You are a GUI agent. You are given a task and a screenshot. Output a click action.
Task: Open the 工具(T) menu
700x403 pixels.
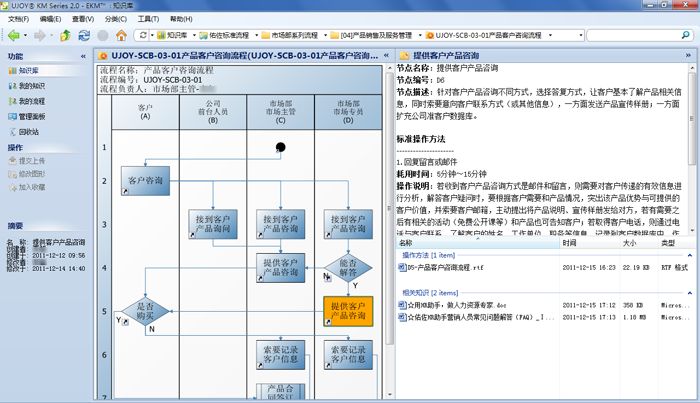[x=148, y=19]
